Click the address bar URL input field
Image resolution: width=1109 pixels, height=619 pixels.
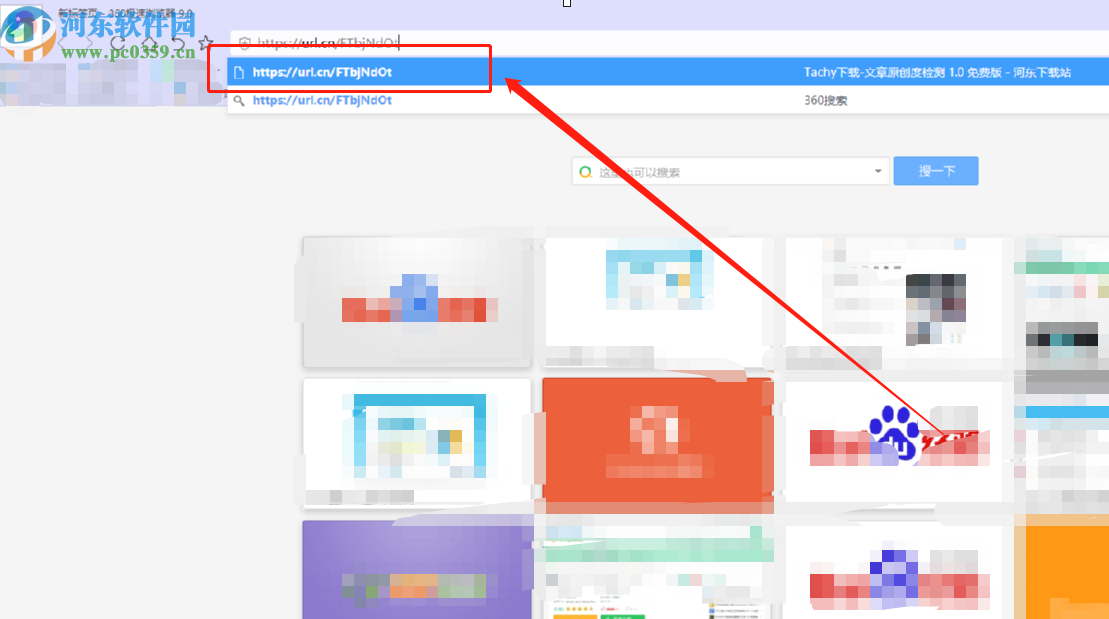669,43
